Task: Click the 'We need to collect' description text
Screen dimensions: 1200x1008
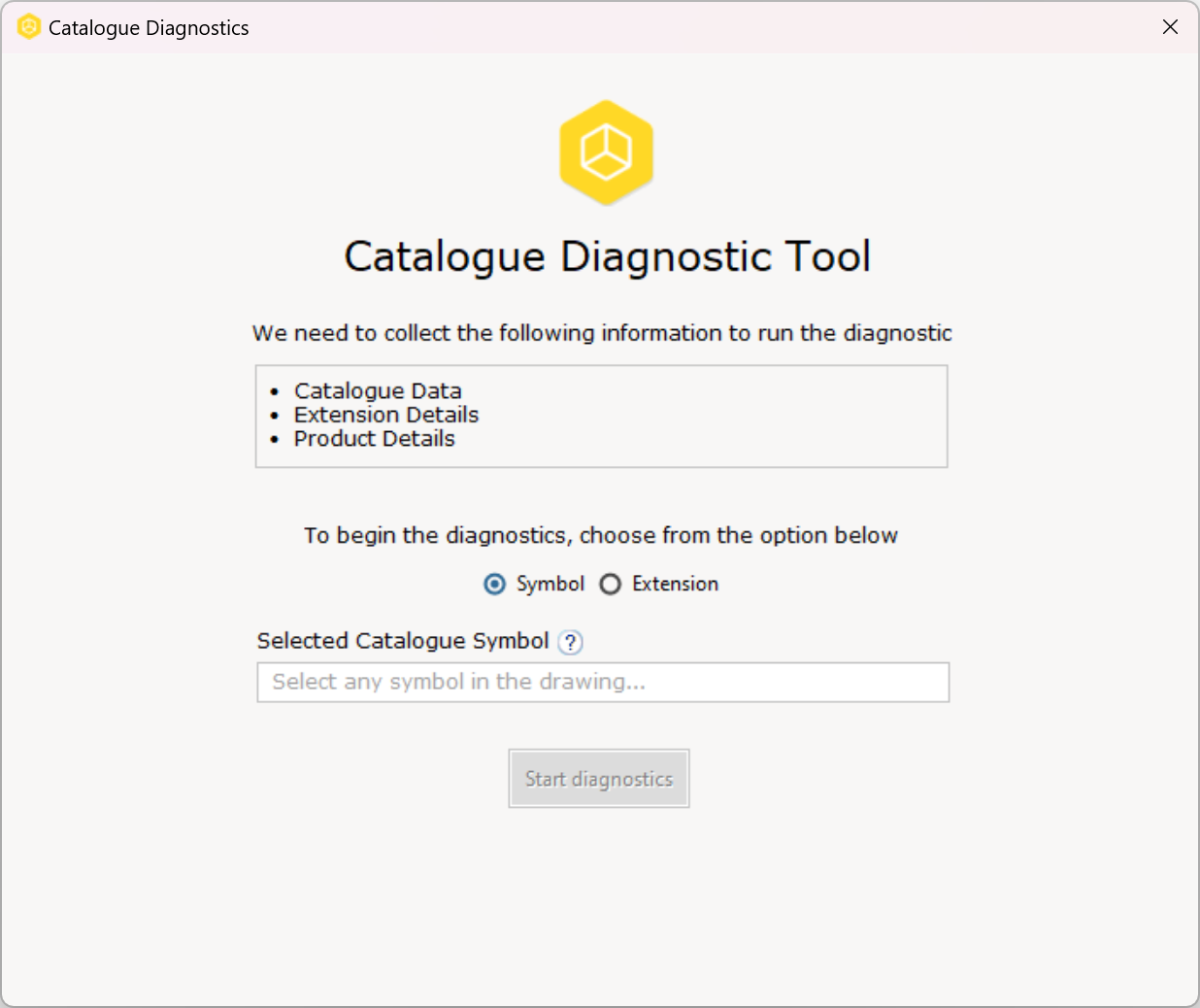Action: tap(602, 333)
